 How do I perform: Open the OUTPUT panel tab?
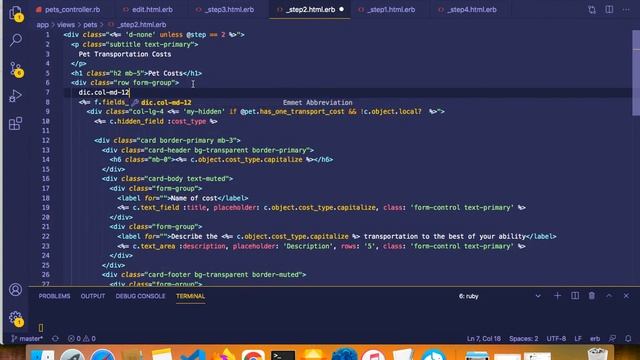pos(93,296)
